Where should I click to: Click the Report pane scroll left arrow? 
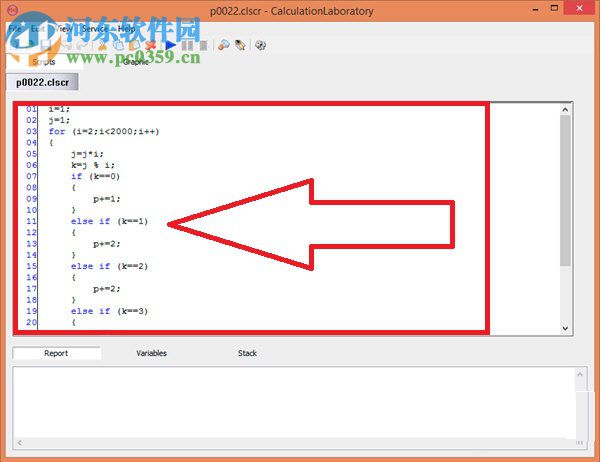pyautogui.click(x=20, y=443)
